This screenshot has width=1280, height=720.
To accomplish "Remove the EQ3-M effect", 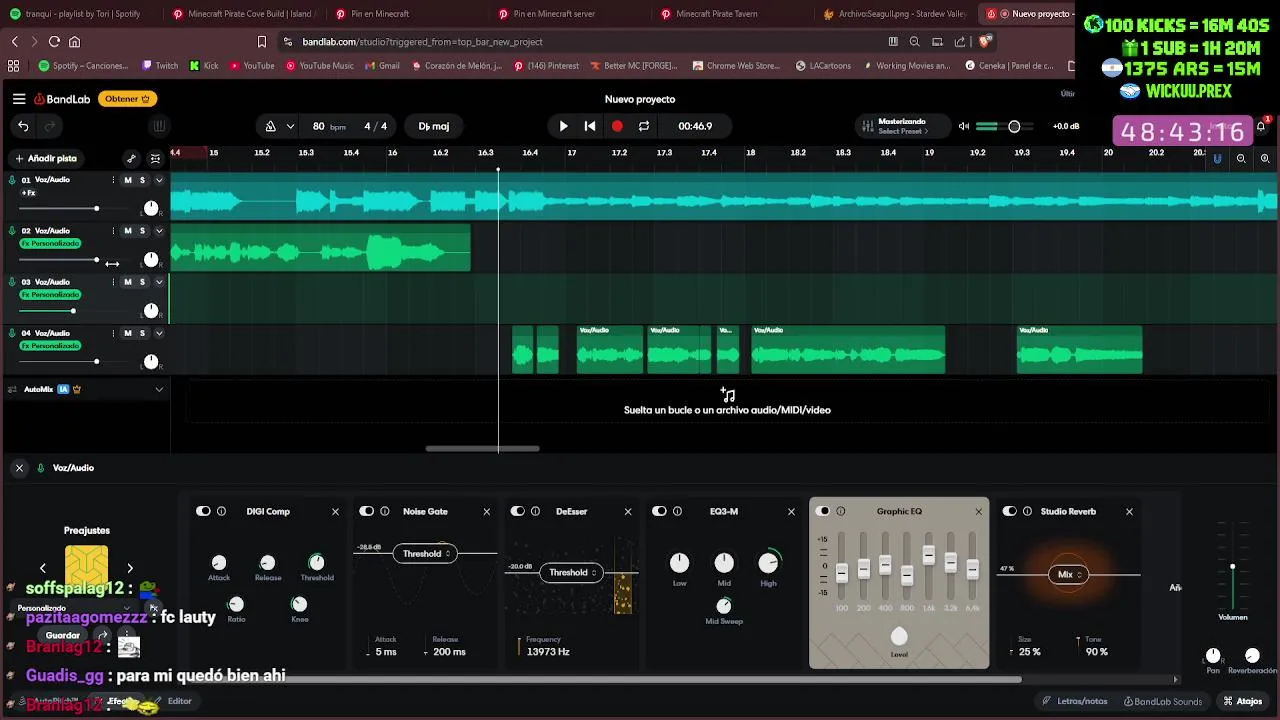I will tap(791, 511).
